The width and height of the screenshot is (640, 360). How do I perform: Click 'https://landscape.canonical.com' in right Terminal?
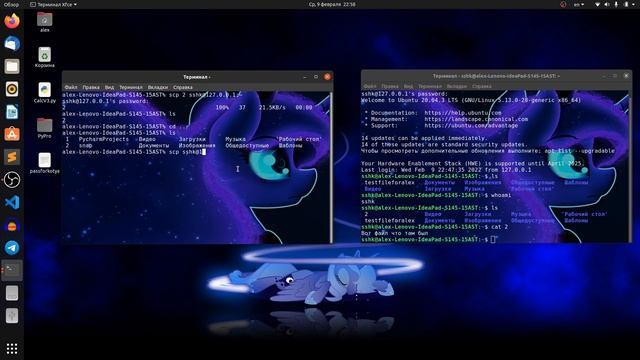(x=476, y=119)
